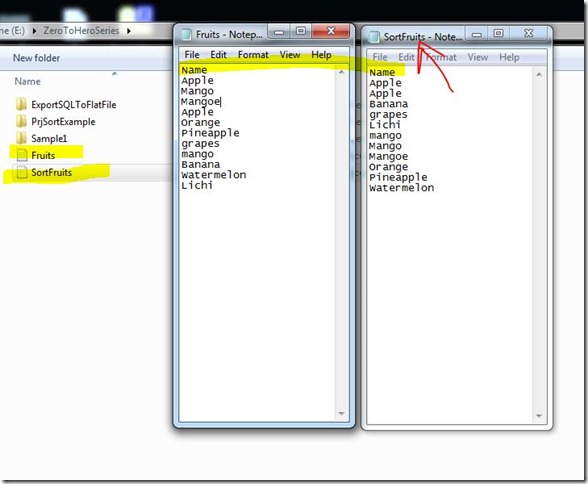Click 'Pineapple' line in Fruits Notepad
Screen dimensions: 588x484
[x=210, y=133]
